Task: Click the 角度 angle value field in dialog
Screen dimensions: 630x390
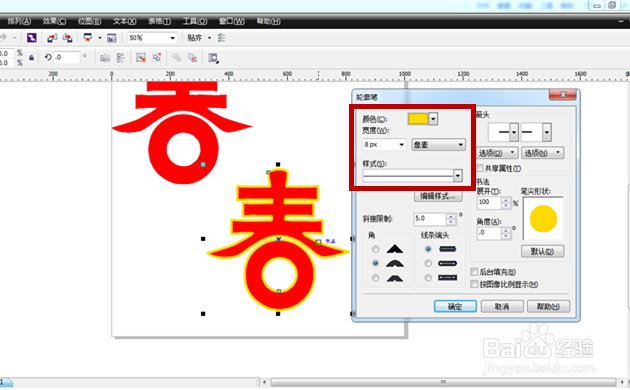Action: [x=489, y=233]
